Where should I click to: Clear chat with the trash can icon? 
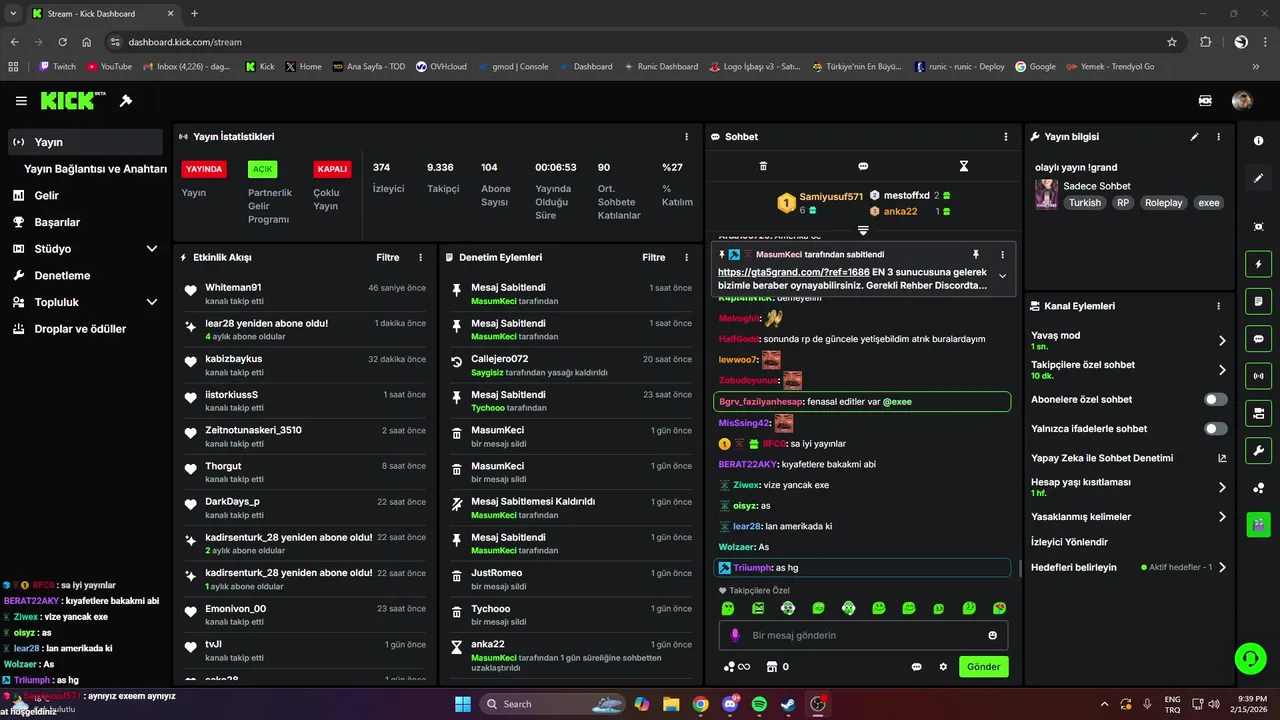click(763, 166)
